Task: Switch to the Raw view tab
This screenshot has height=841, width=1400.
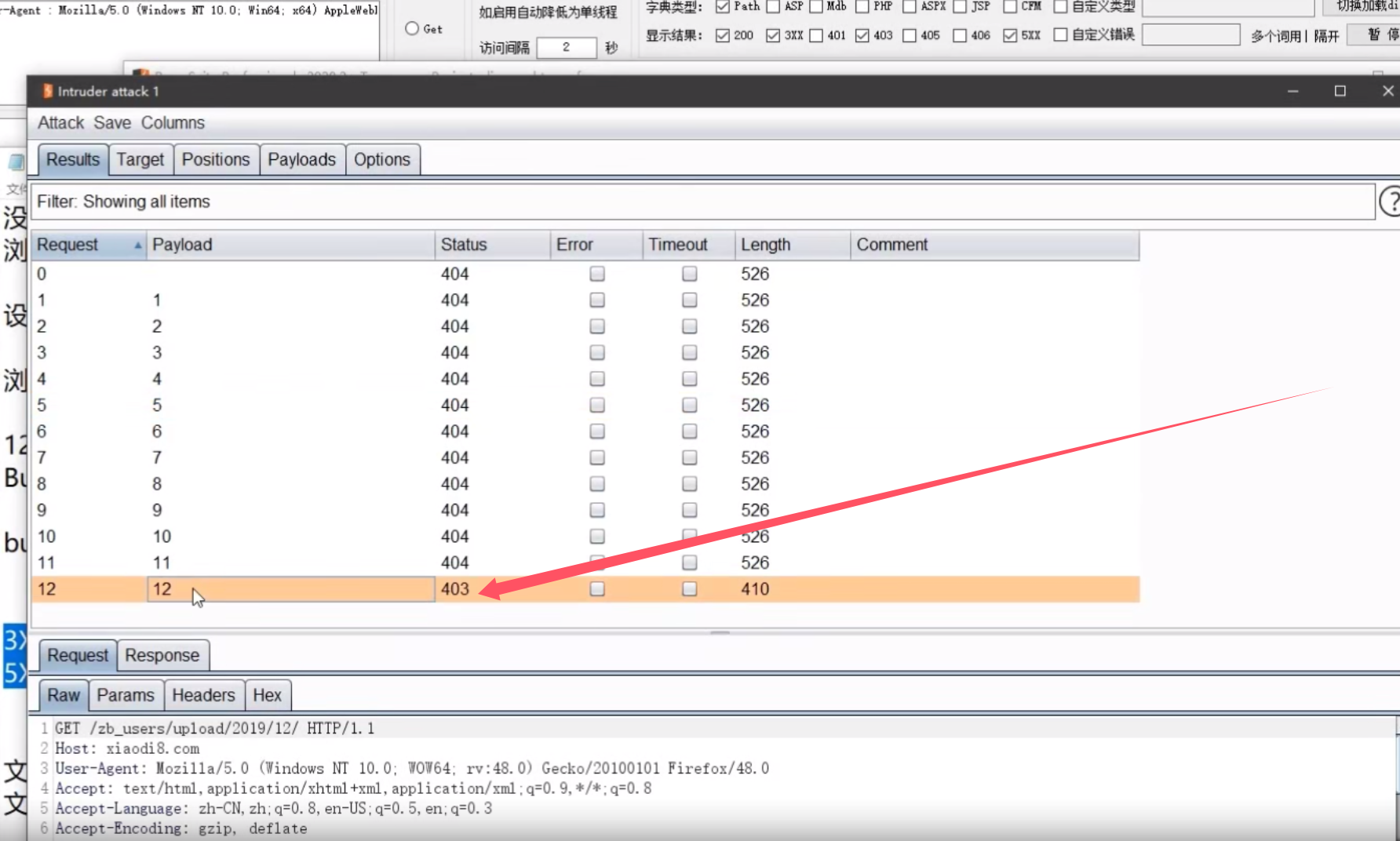Action: tap(64, 695)
